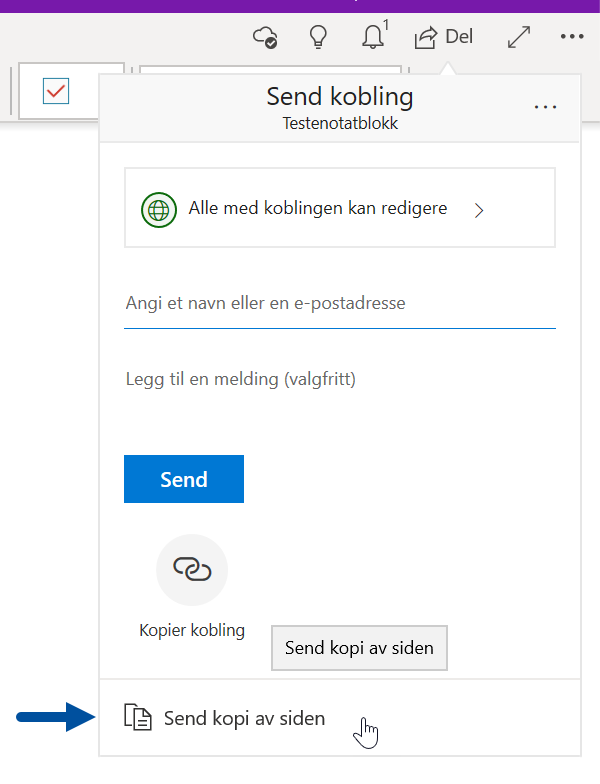The width and height of the screenshot is (600, 784).
Task: Expand the link settings chevron arrow
Action: [479, 210]
